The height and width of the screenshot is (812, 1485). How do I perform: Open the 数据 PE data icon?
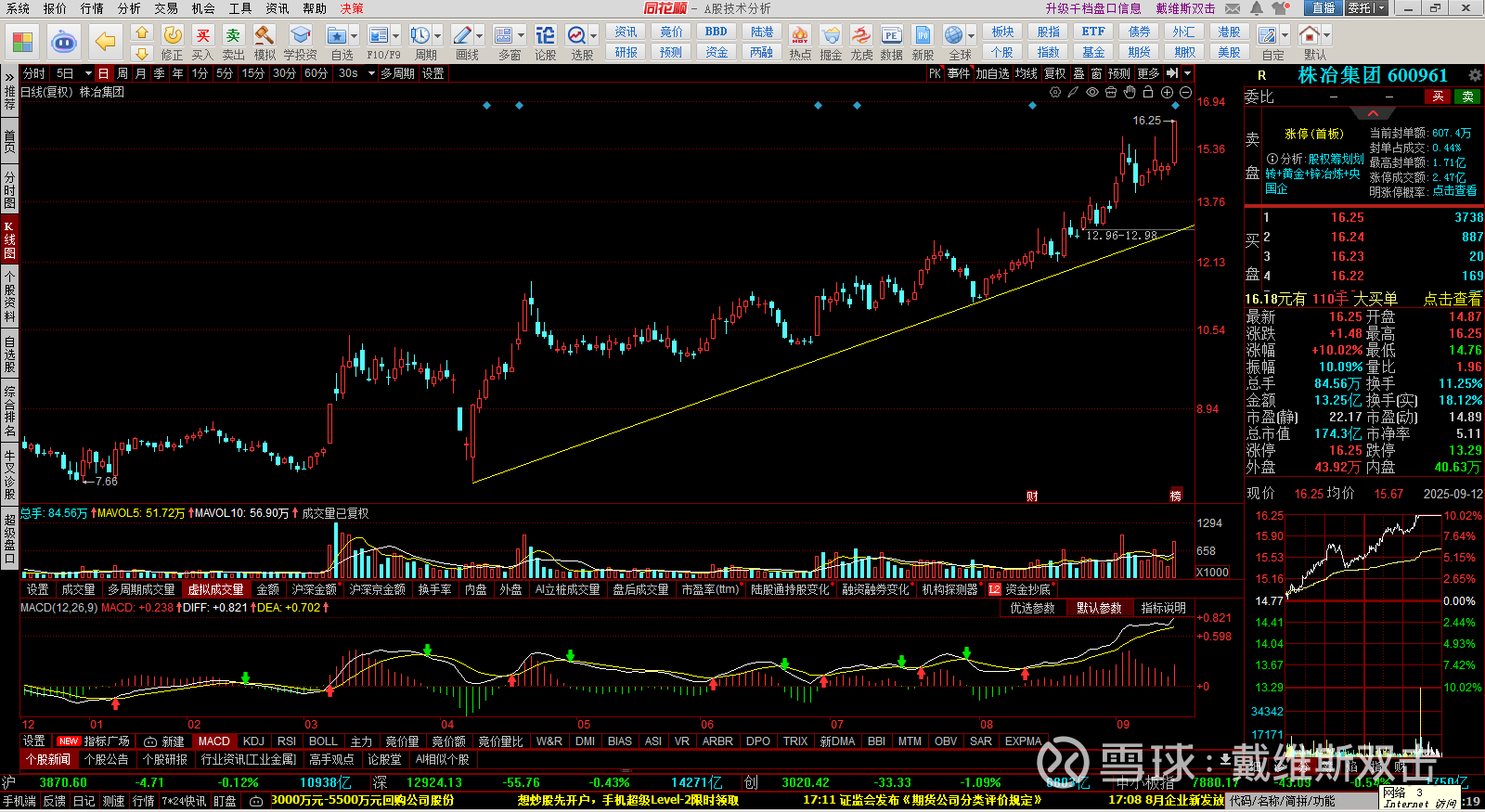click(x=891, y=35)
